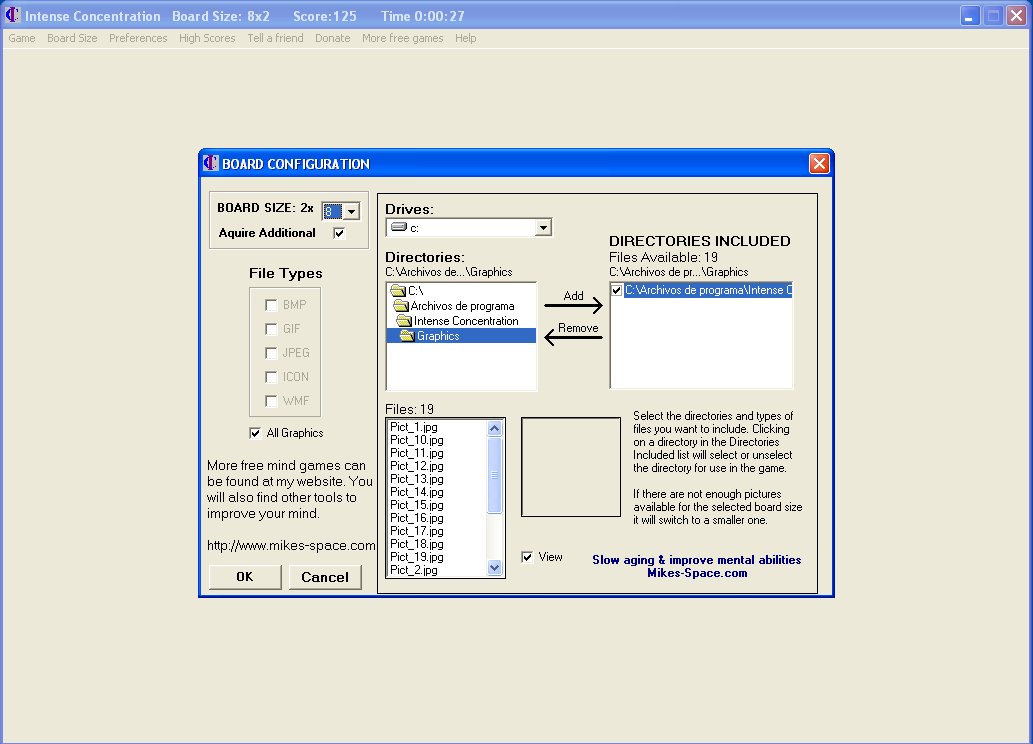Click the drive icon in Drives box
The width and height of the screenshot is (1033, 744).
point(398,227)
